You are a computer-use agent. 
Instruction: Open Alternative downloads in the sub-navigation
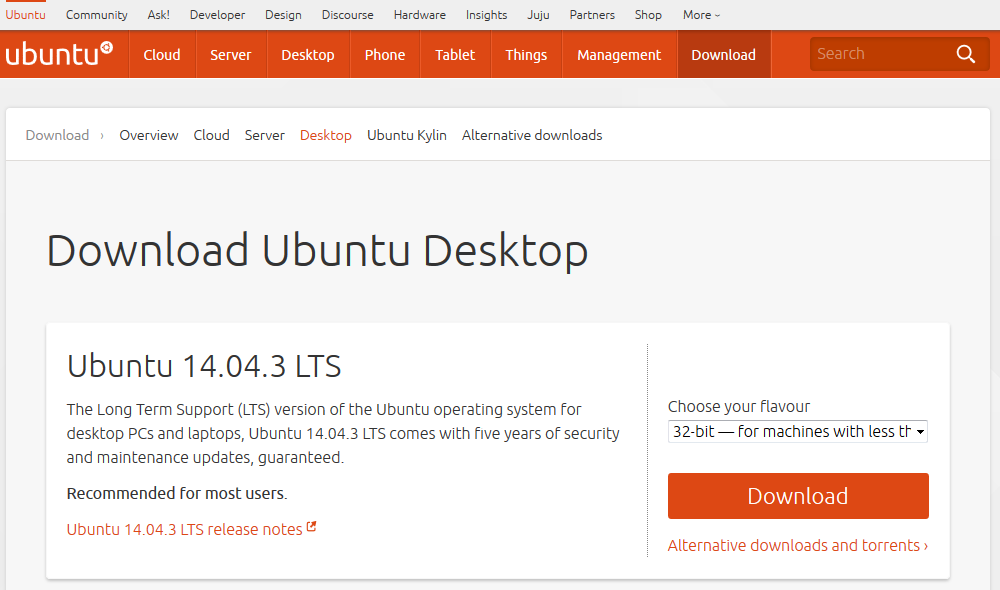coord(532,135)
